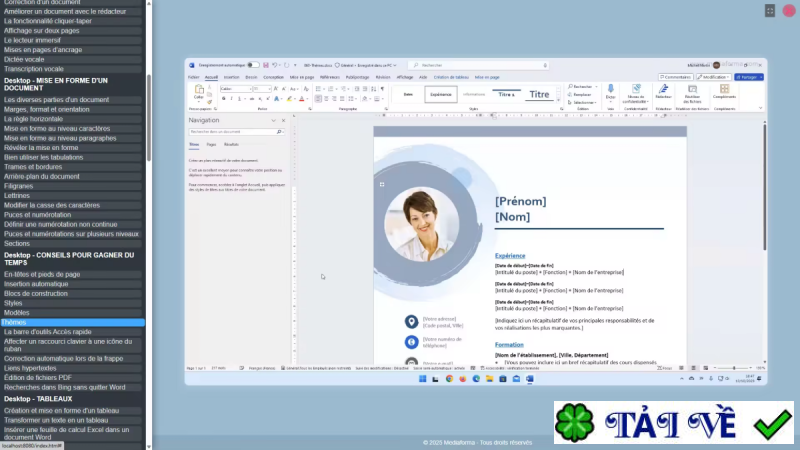Click the Commentaires button
Screen dimensions: 800x450
coord(675,77)
